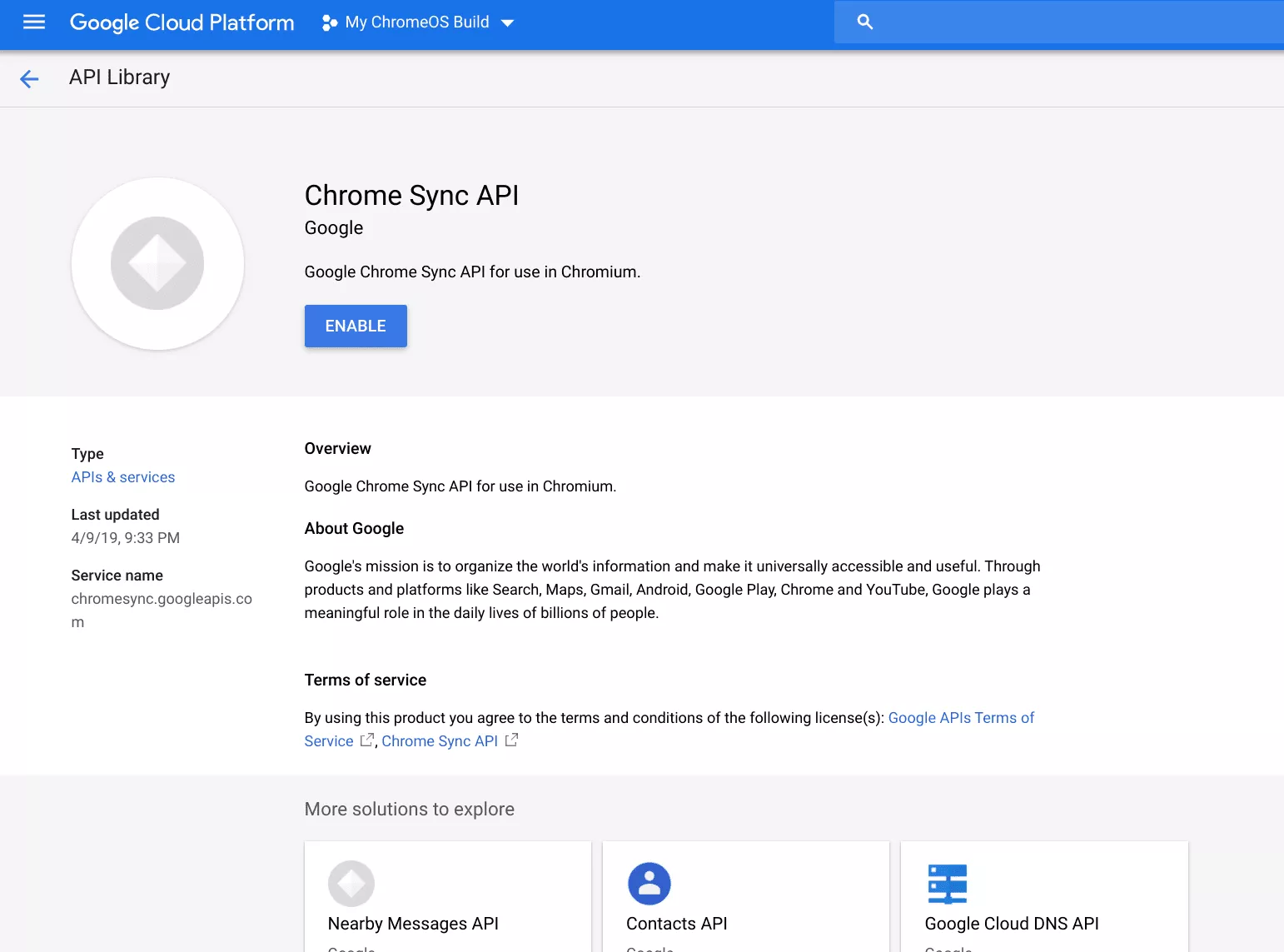Click the project hexagon dots icon

[330, 23]
